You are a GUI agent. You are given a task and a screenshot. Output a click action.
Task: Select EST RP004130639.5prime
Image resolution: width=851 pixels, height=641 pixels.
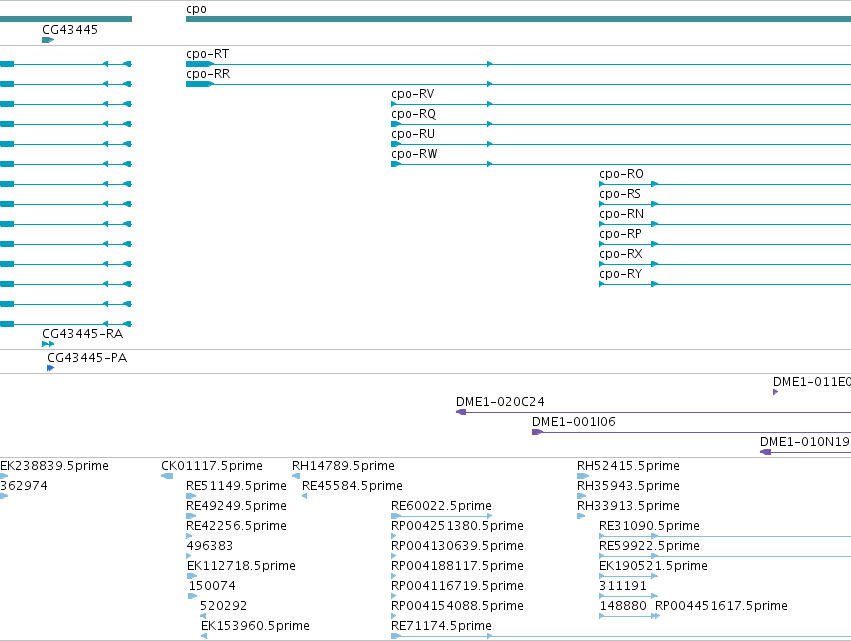(x=458, y=547)
